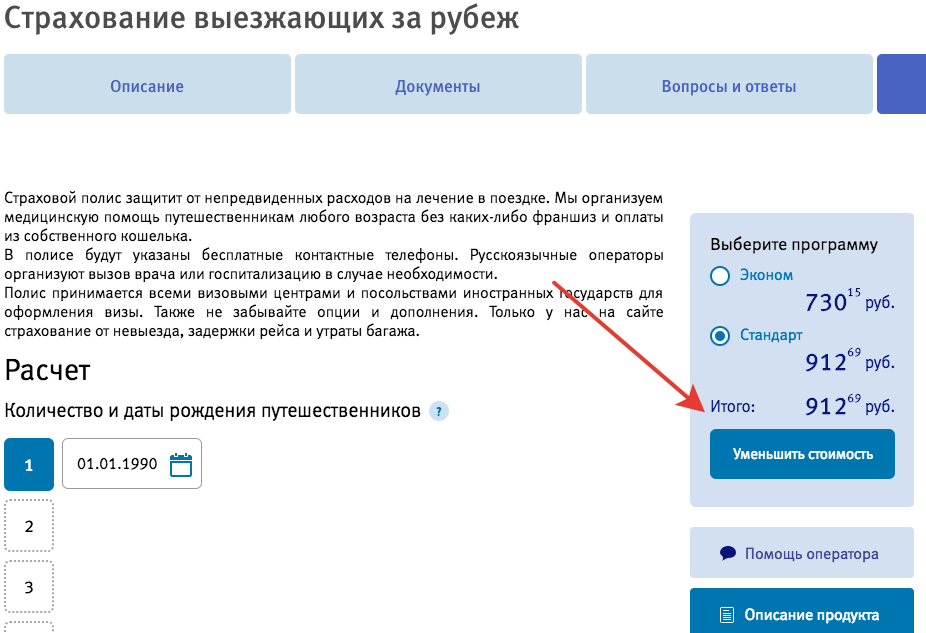The height and width of the screenshot is (633, 926).
Task: Click the Уменьшить стоимость button
Action: 801,453
